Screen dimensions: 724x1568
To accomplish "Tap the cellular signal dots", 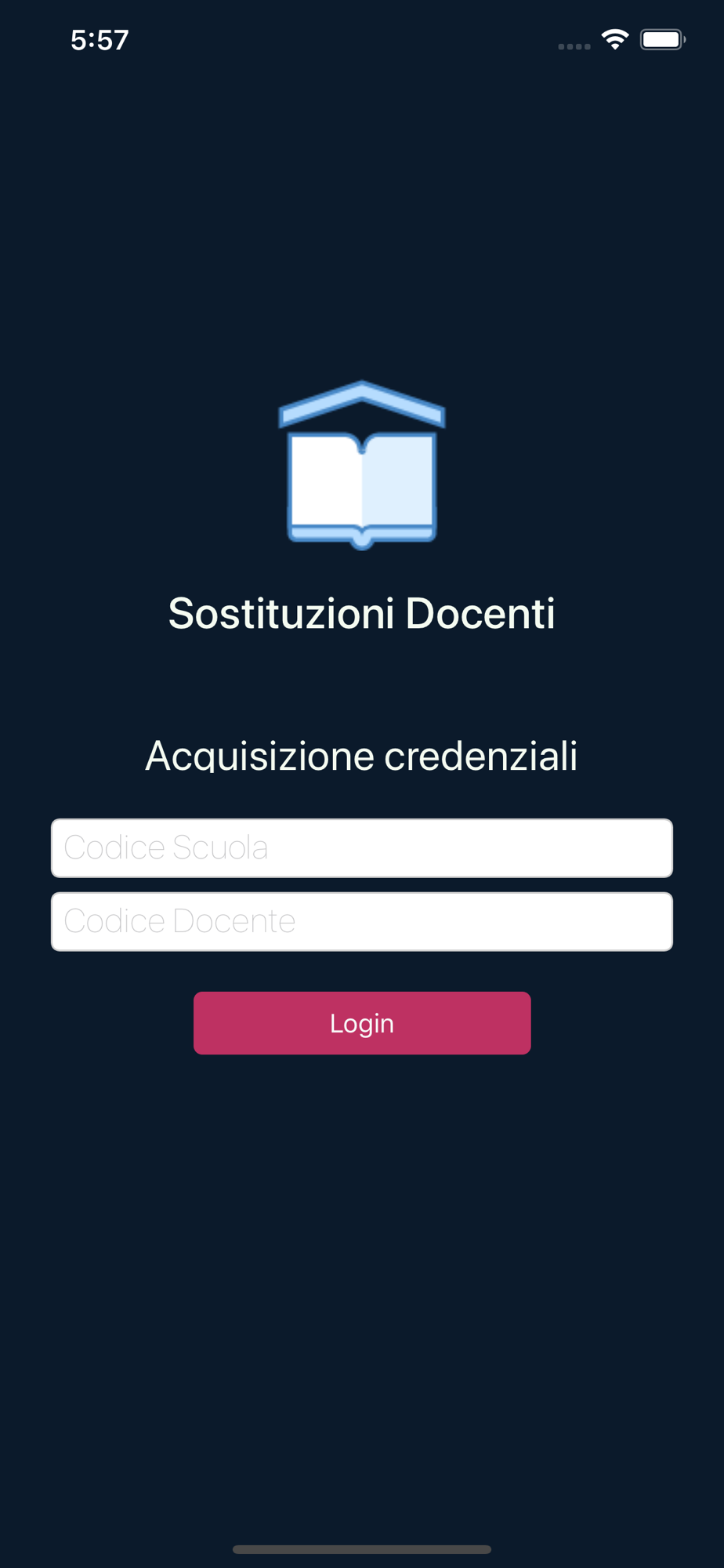I will point(574,46).
